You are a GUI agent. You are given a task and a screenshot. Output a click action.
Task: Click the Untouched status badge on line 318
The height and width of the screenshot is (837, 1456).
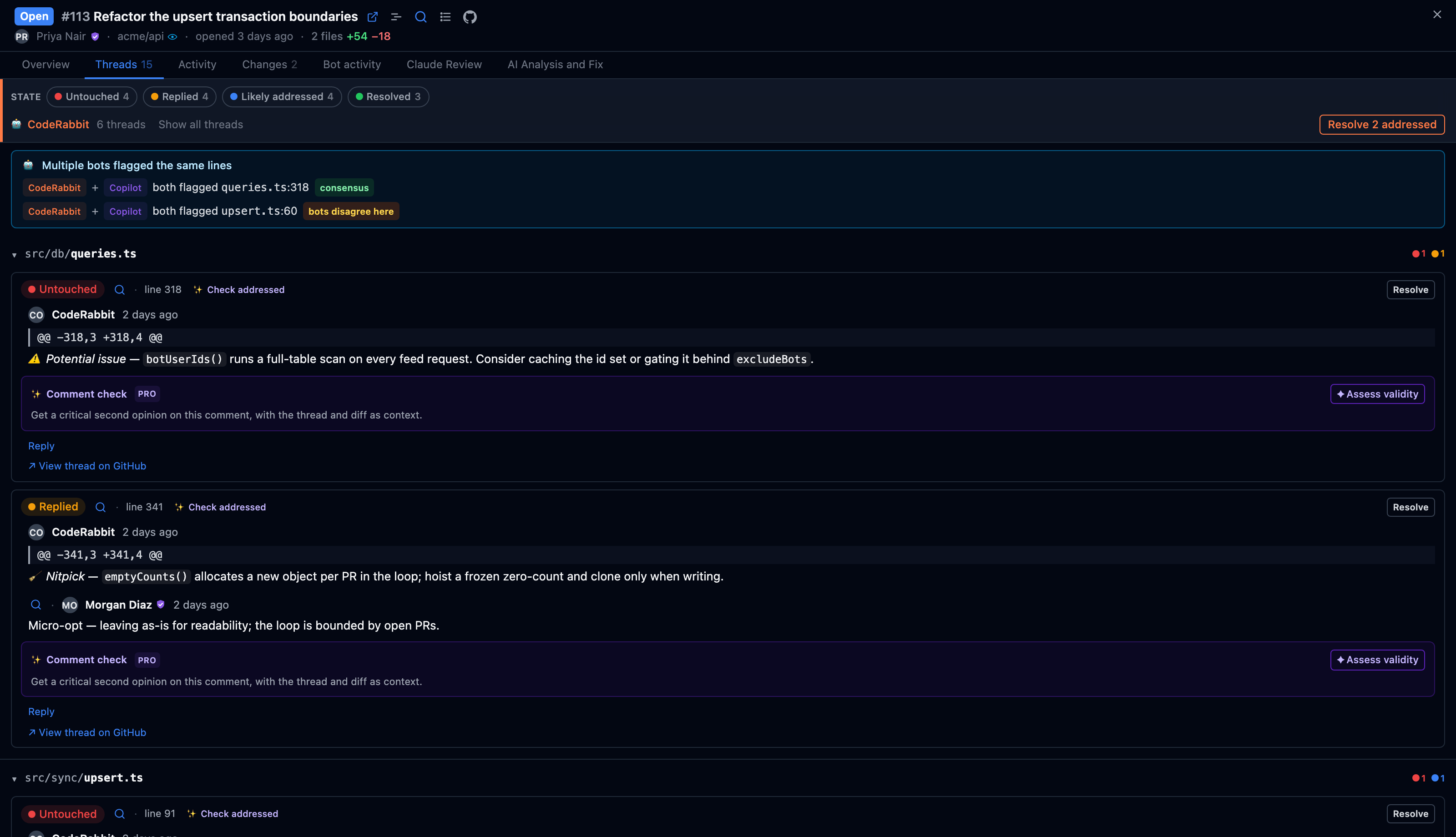(x=63, y=289)
